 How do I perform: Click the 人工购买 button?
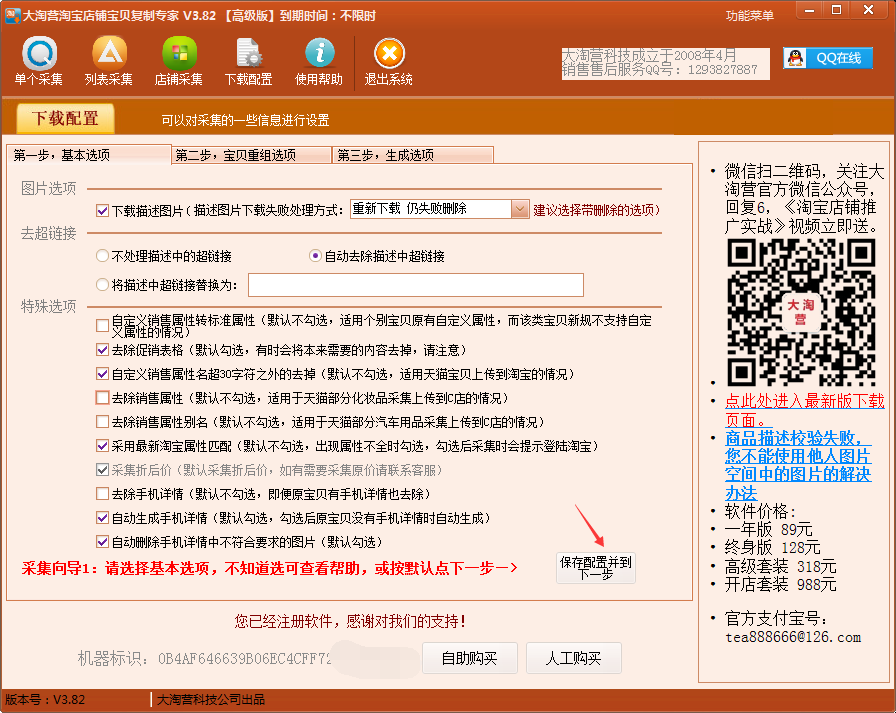pyautogui.click(x=574, y=658)
